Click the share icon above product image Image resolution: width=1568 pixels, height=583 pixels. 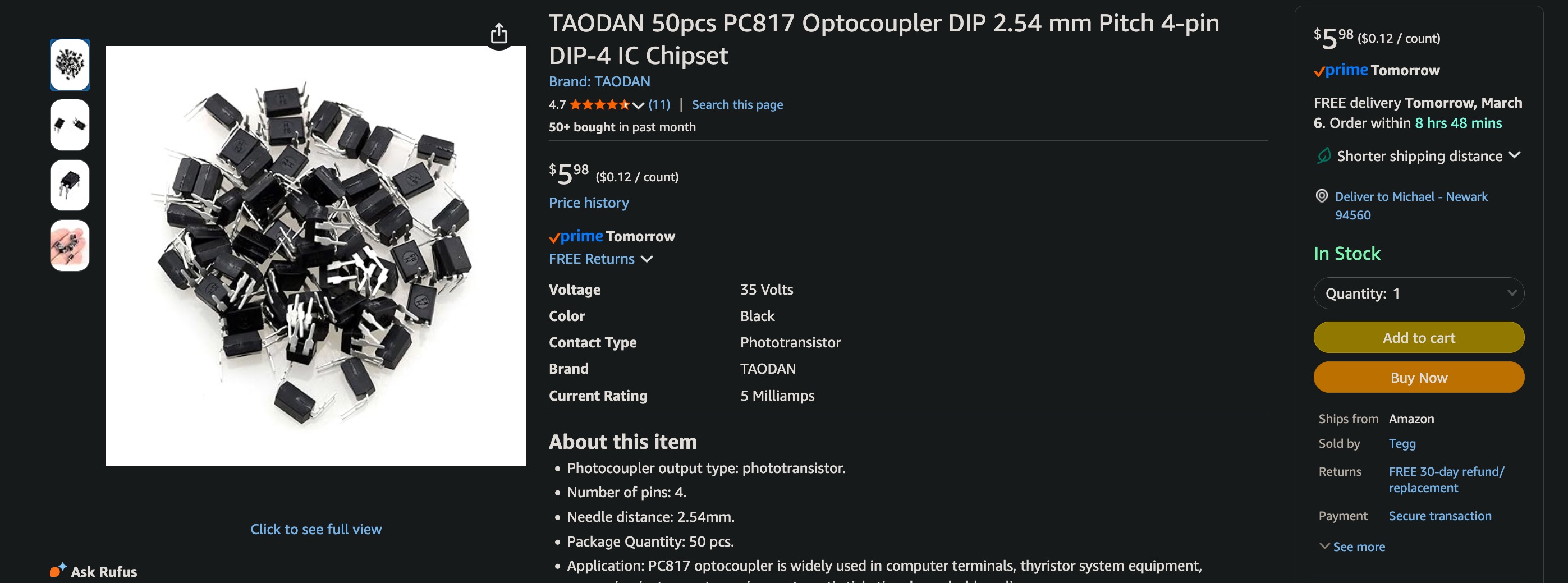(498, 34)
